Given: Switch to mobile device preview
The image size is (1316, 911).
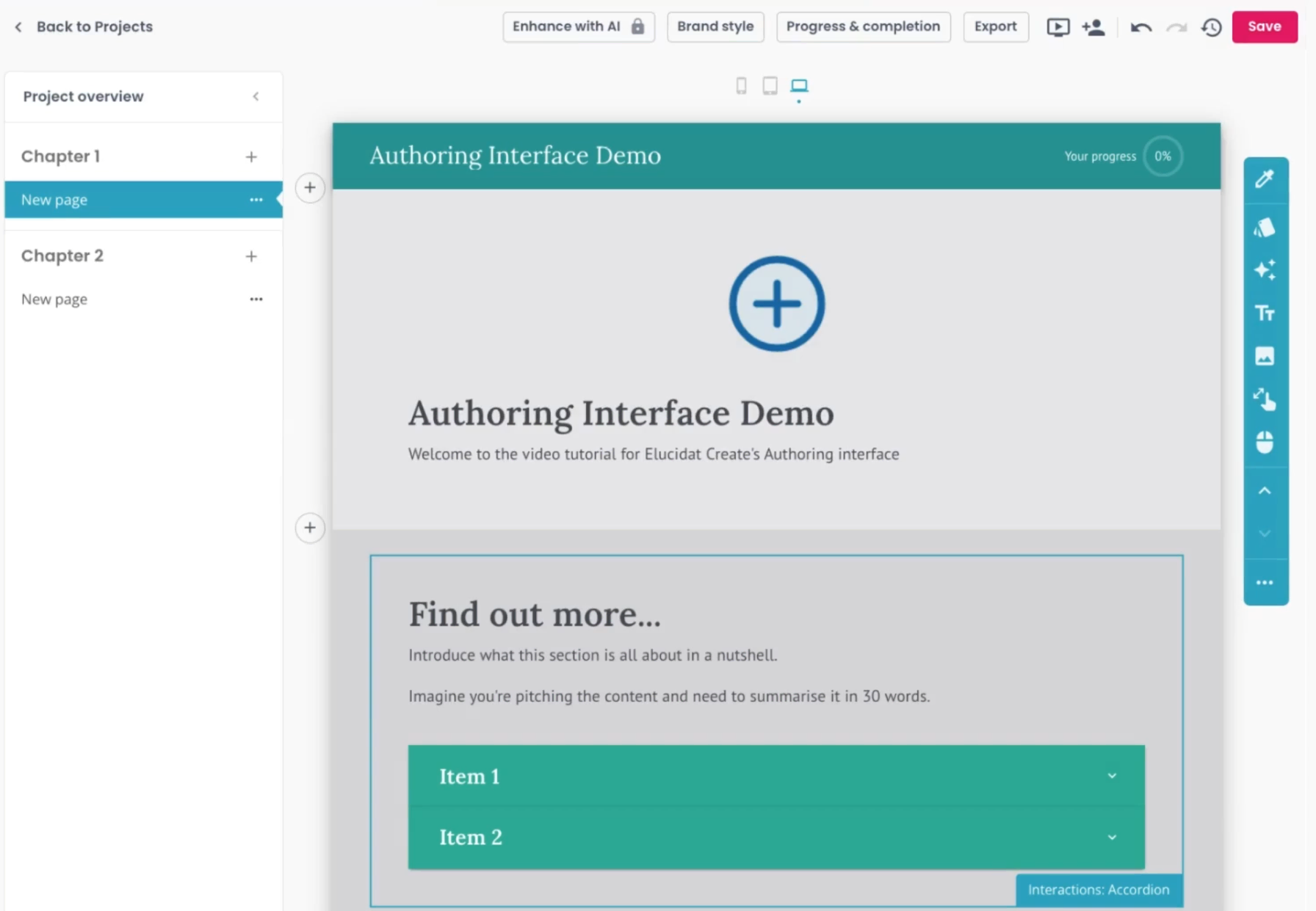Looking at the screenshot, I should click(741, 86).
